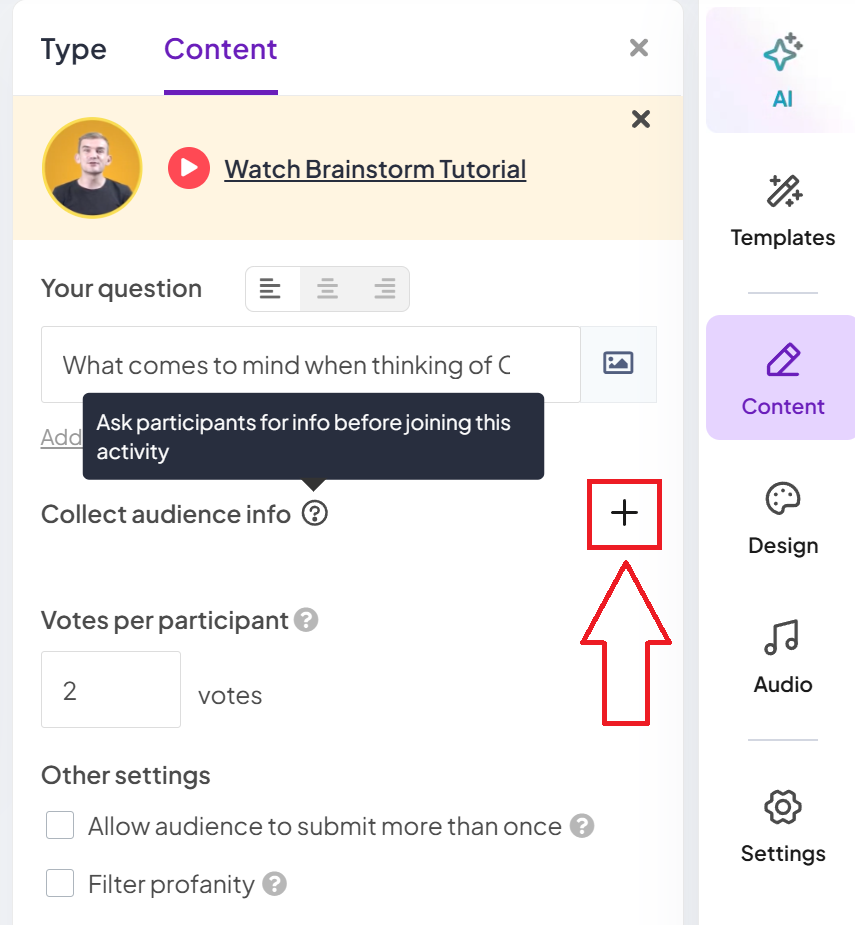855x925 pixels.
Task: Click help icon next to Collect audience info
Action: pyautogui.click(x=315, y=513)
